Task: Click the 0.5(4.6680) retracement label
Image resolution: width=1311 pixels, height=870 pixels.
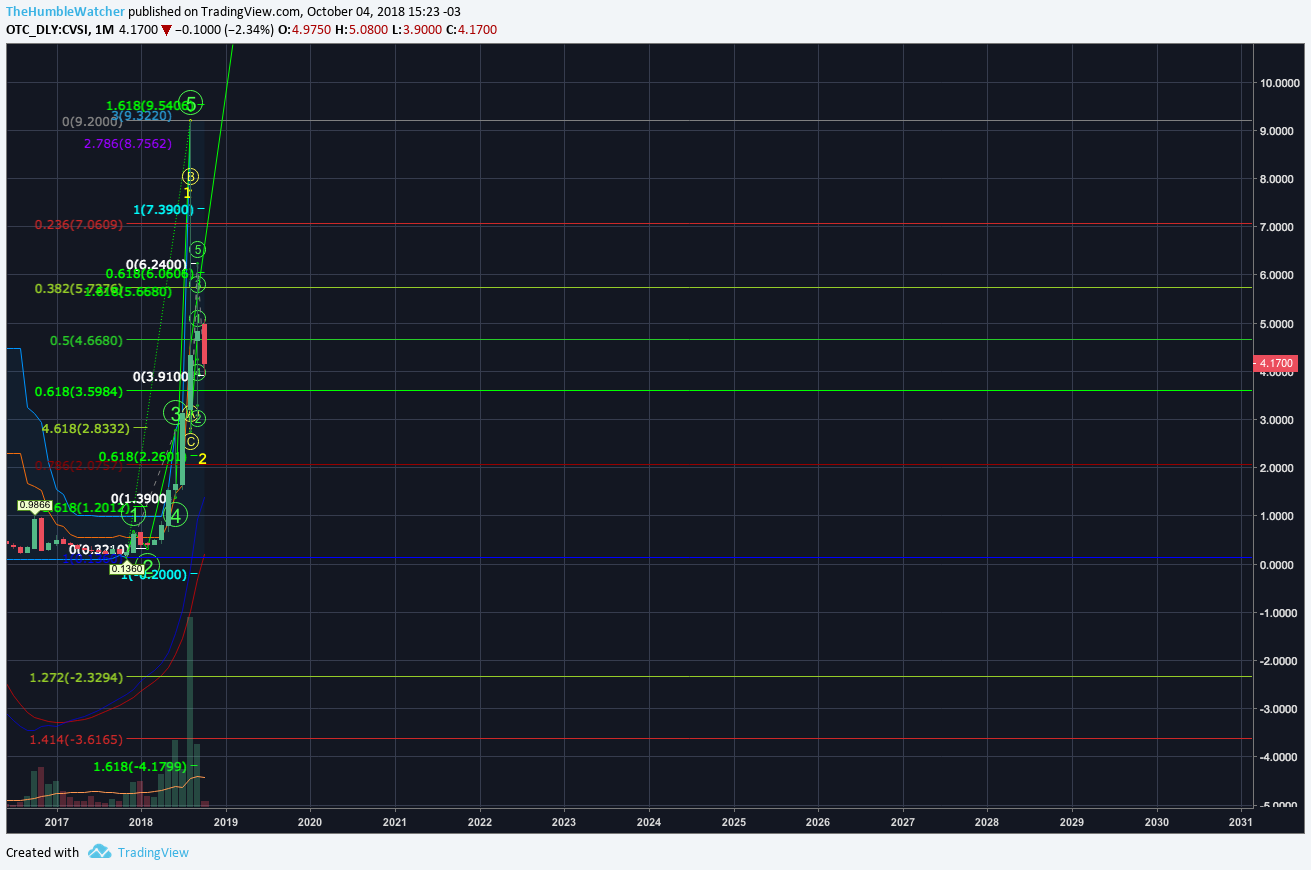Action: [x=86, y=340]
